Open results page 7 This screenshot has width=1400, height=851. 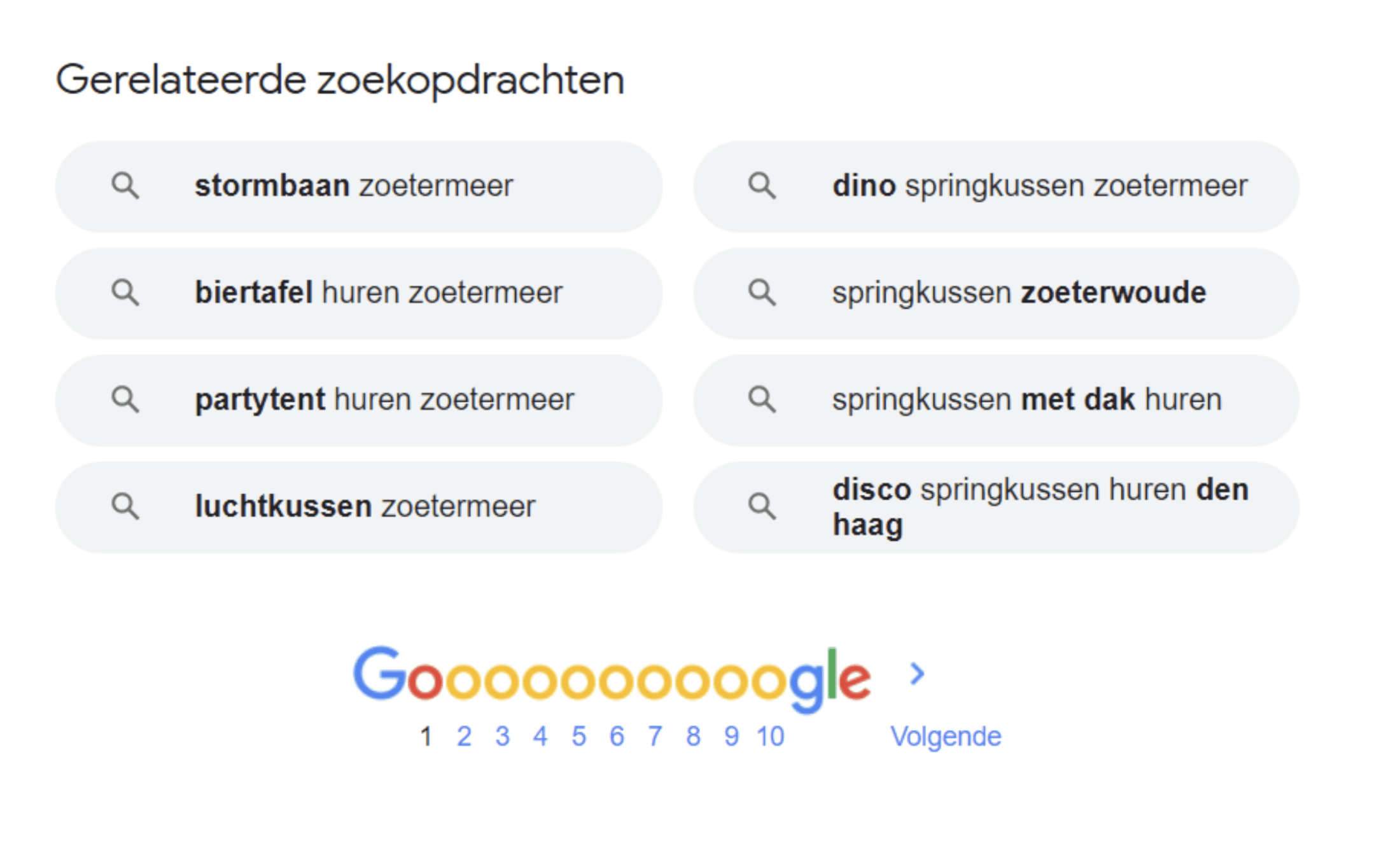(655, 737)
